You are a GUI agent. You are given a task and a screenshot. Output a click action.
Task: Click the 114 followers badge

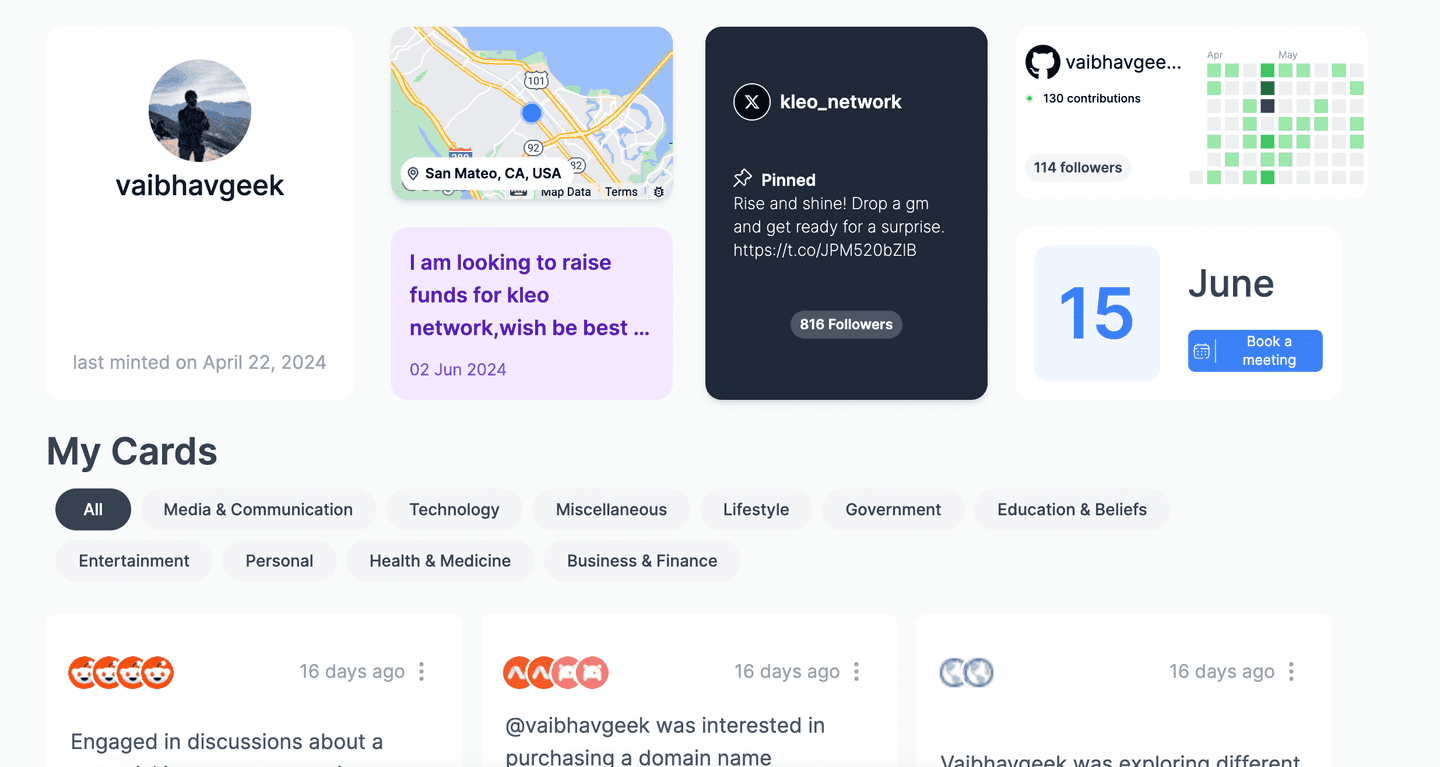[1078, 167]
